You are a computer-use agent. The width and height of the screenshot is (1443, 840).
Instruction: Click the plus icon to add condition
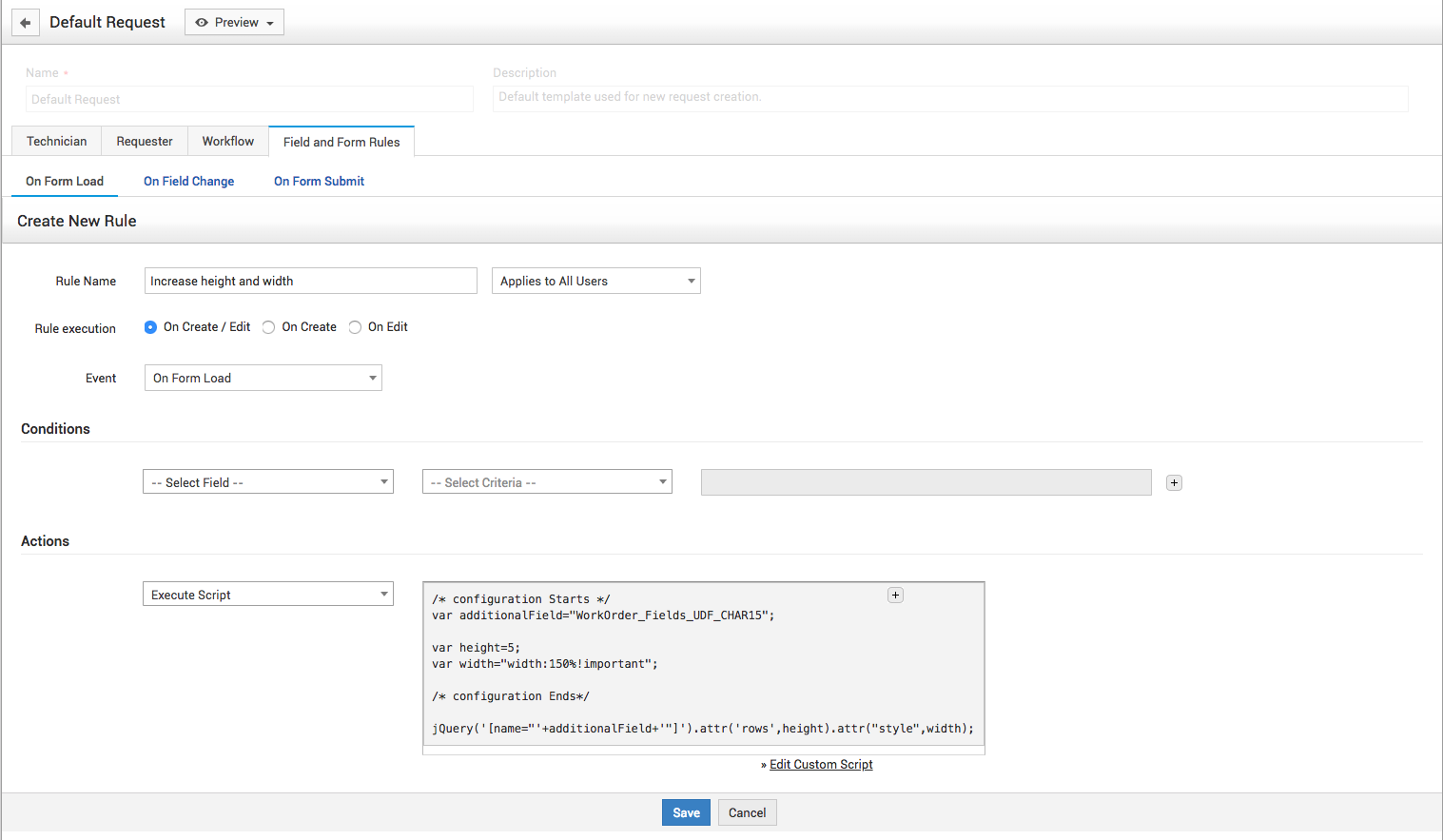click(x=1174, y=483)
